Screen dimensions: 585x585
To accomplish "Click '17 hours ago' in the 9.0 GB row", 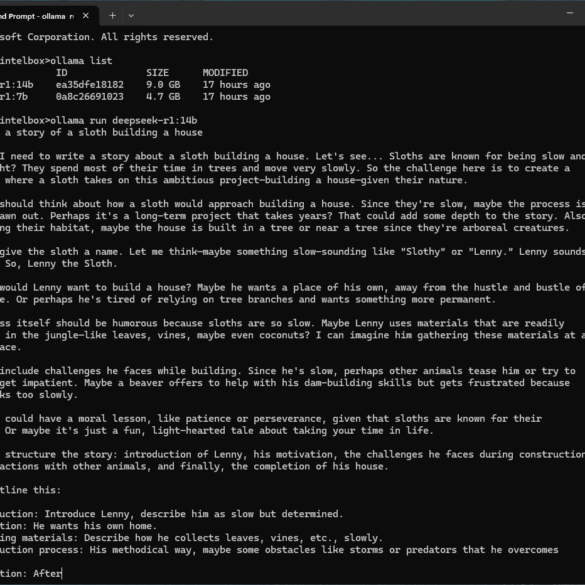I will point(237,85).
